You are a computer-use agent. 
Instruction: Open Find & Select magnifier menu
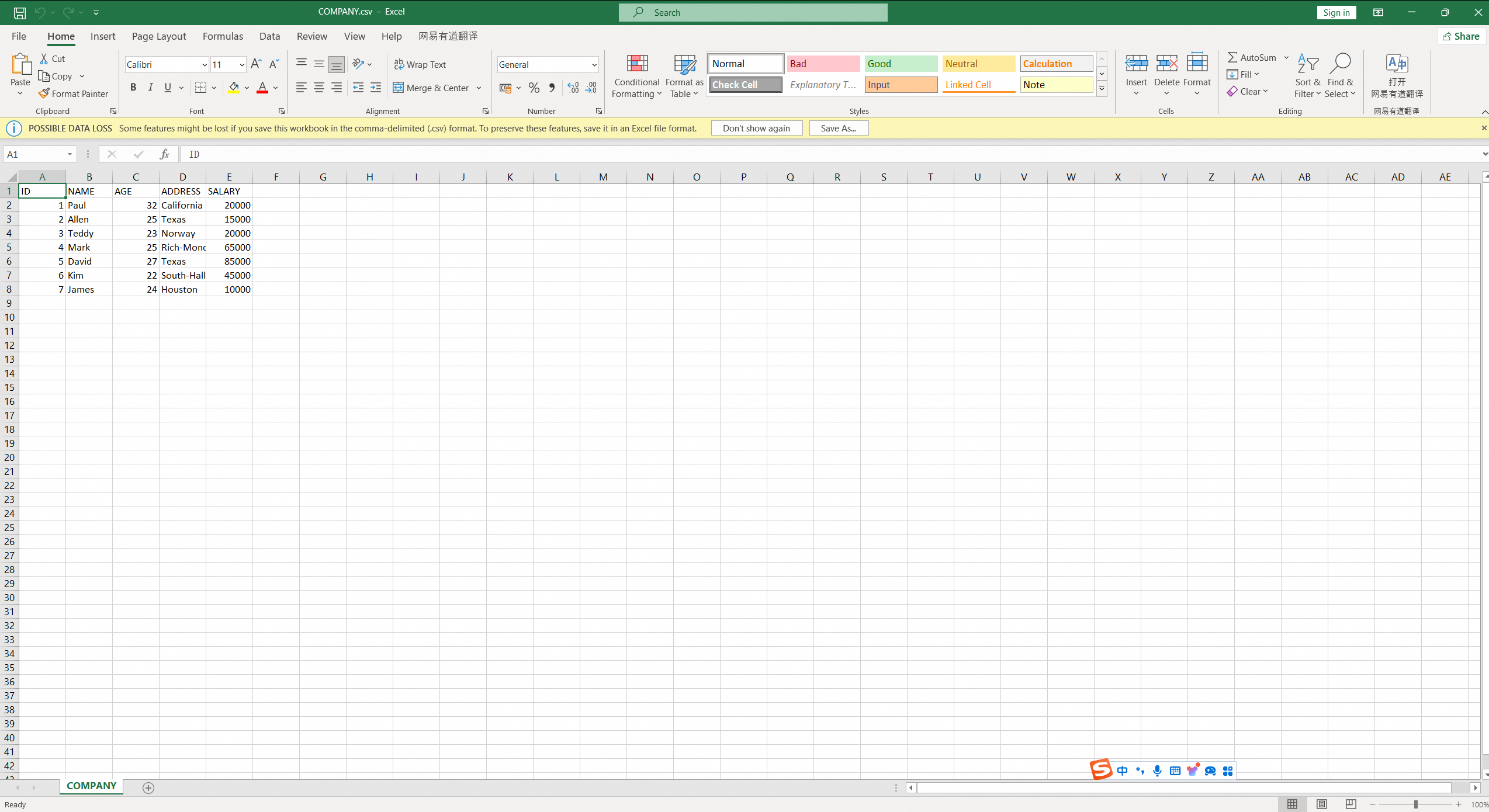tap(1340, 76)
